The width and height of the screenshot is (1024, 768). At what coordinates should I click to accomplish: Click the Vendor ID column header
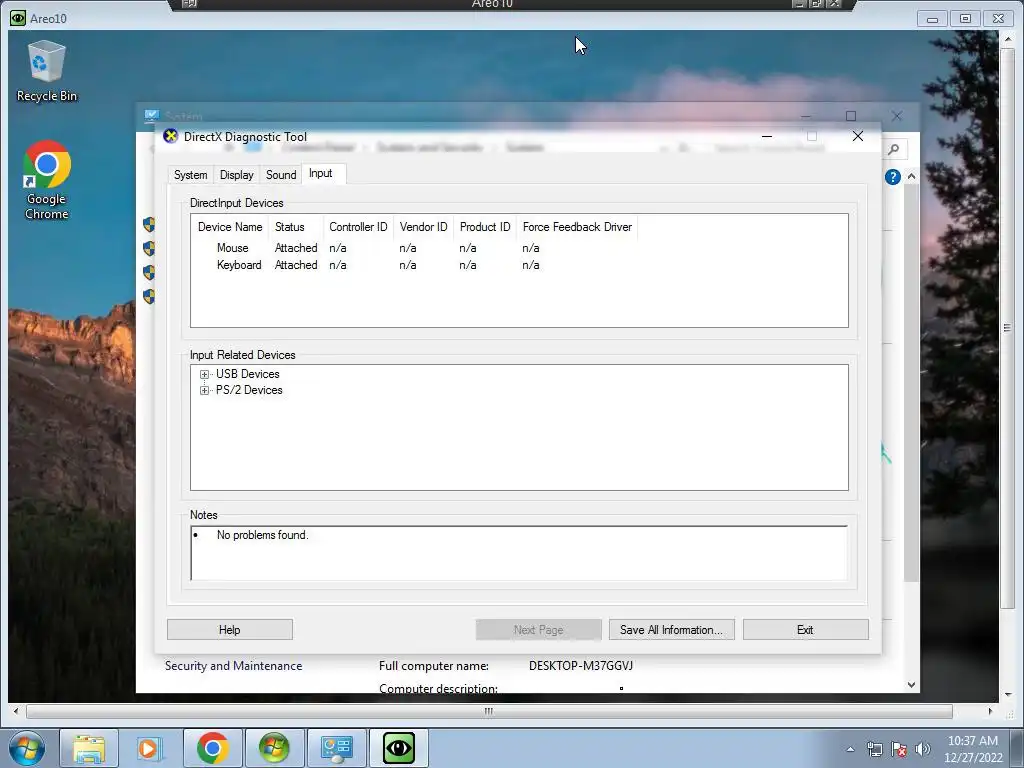point(423,227)
